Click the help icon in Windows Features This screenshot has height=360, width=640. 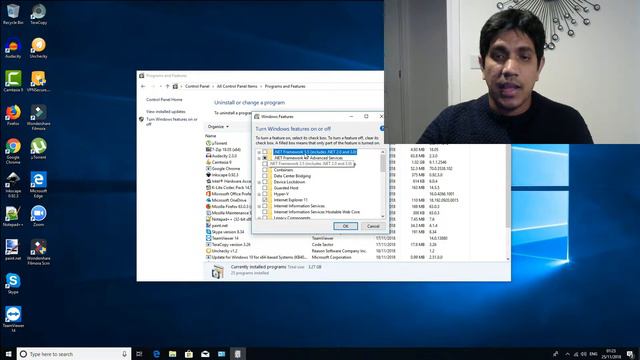point(382,129)
